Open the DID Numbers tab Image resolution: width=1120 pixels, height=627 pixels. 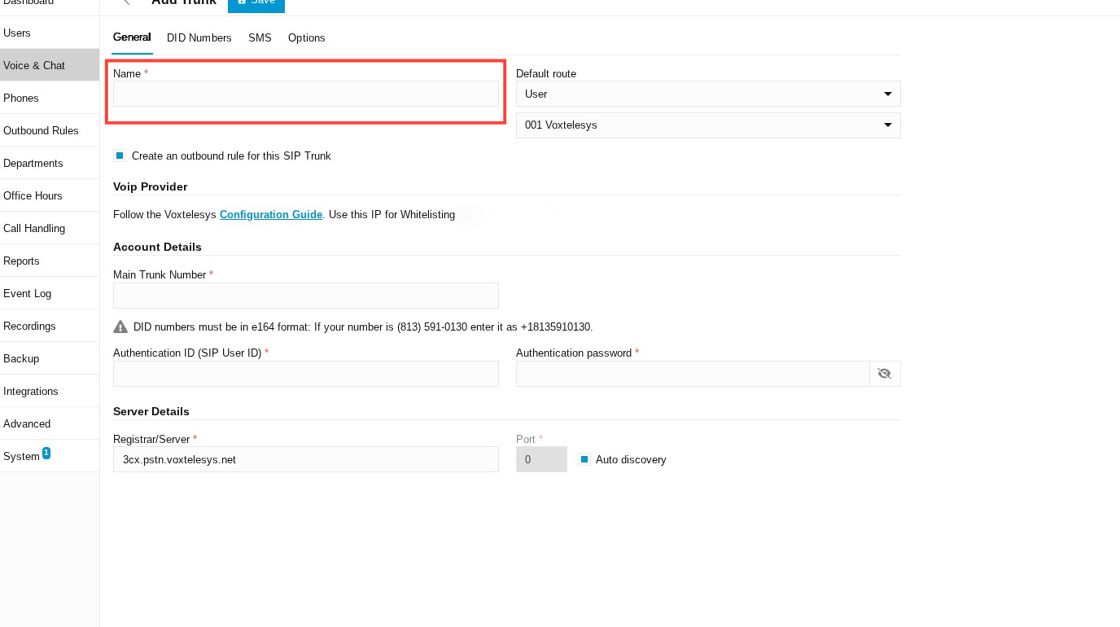[199, 38]
